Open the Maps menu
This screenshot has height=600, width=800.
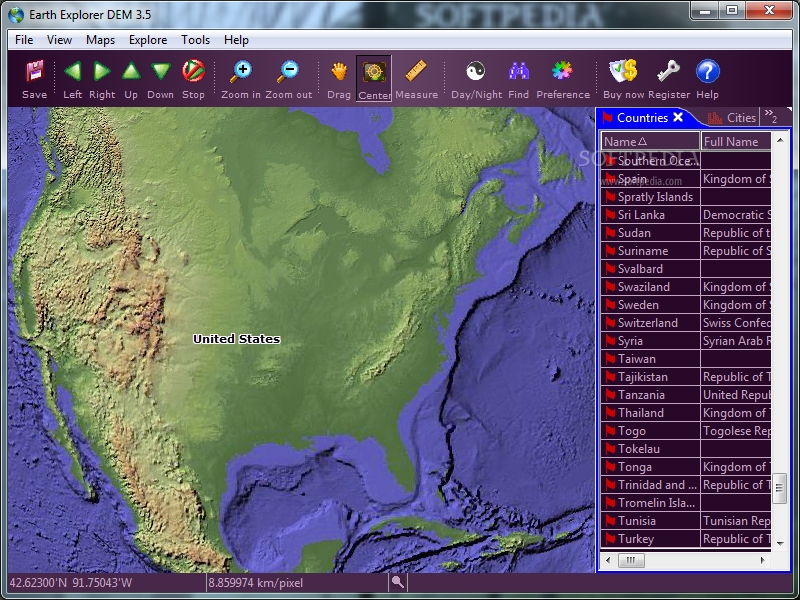[101, 40]
